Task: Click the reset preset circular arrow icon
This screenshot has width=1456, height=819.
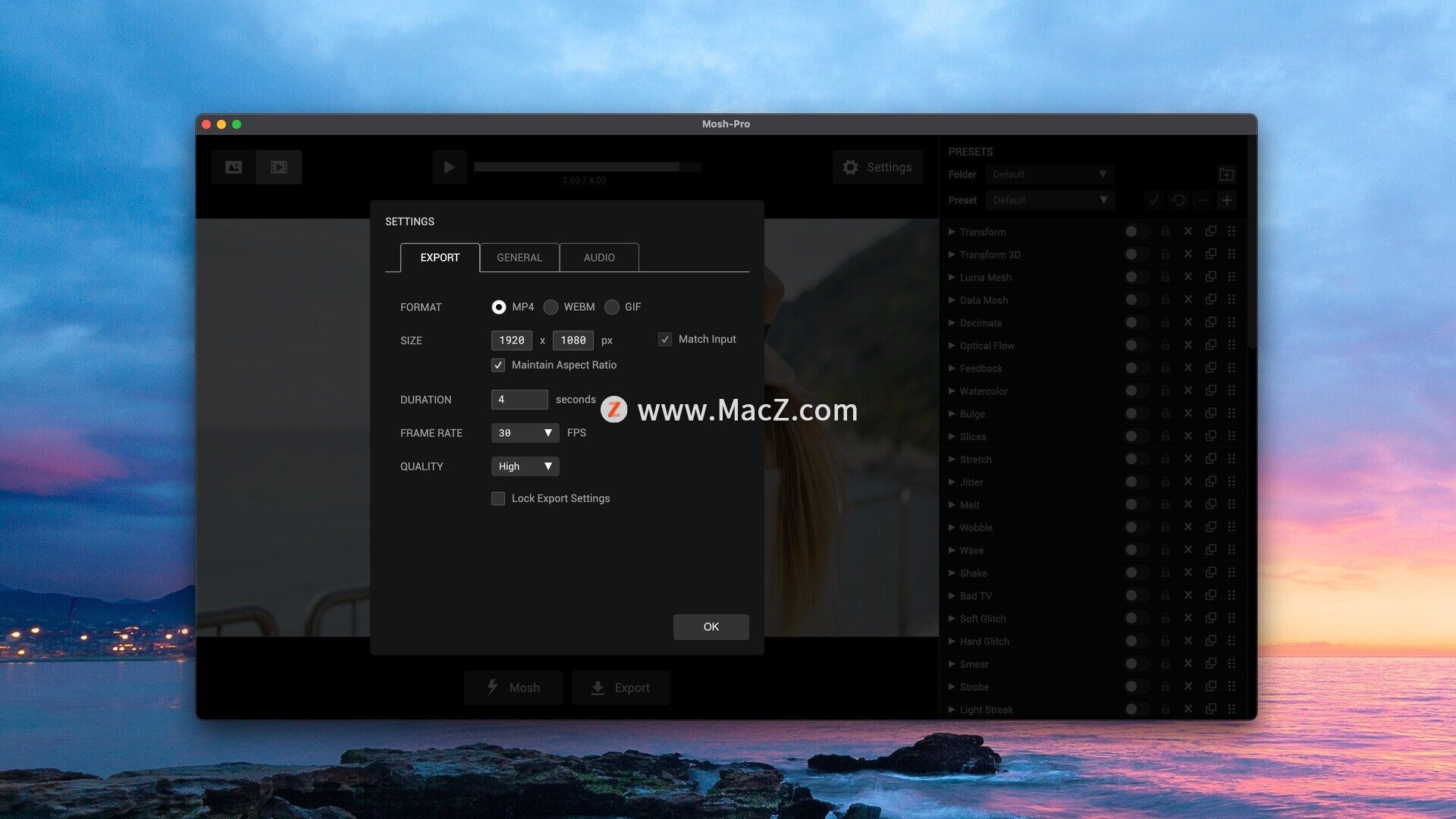Action: click(1178, 200)
